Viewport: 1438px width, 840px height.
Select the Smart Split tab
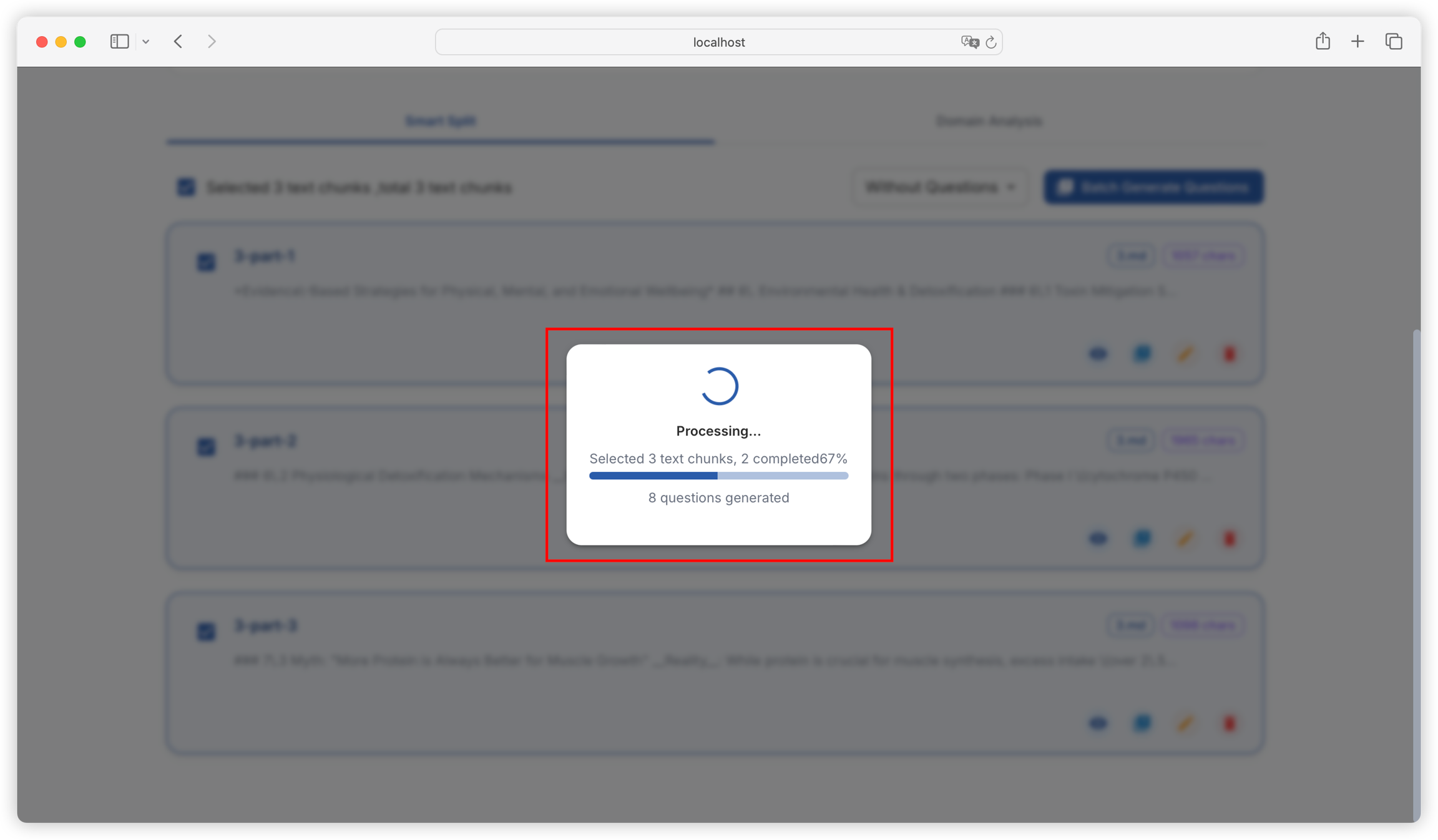tap(441, 121)
